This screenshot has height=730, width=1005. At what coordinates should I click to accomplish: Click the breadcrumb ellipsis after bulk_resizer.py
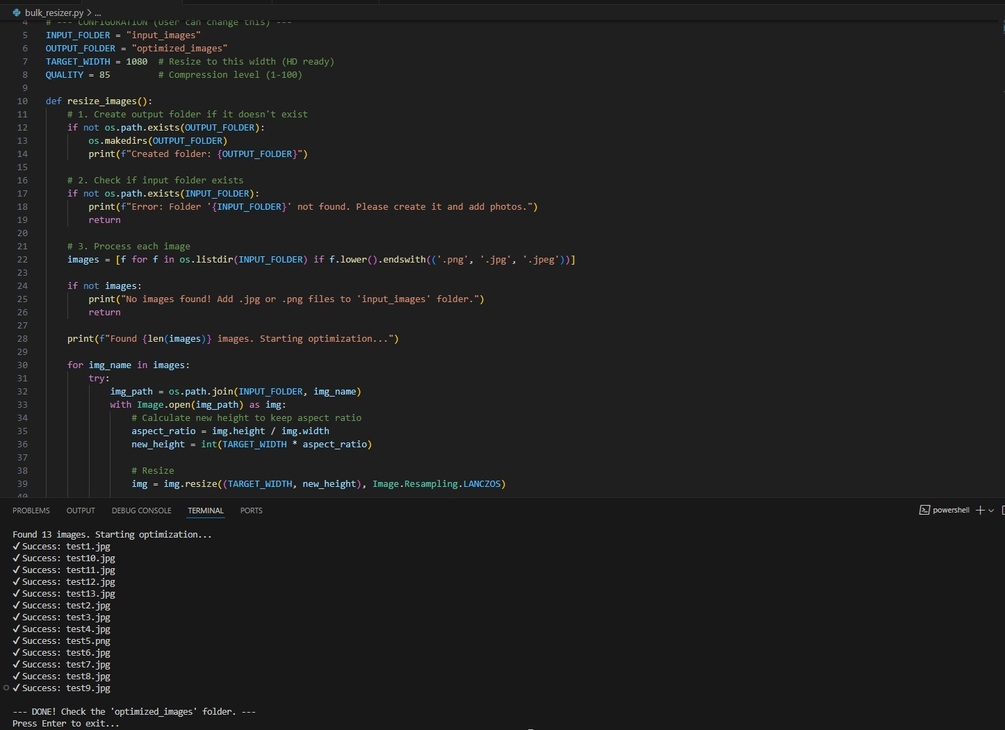pyautogui.click(x=97, y=13)
